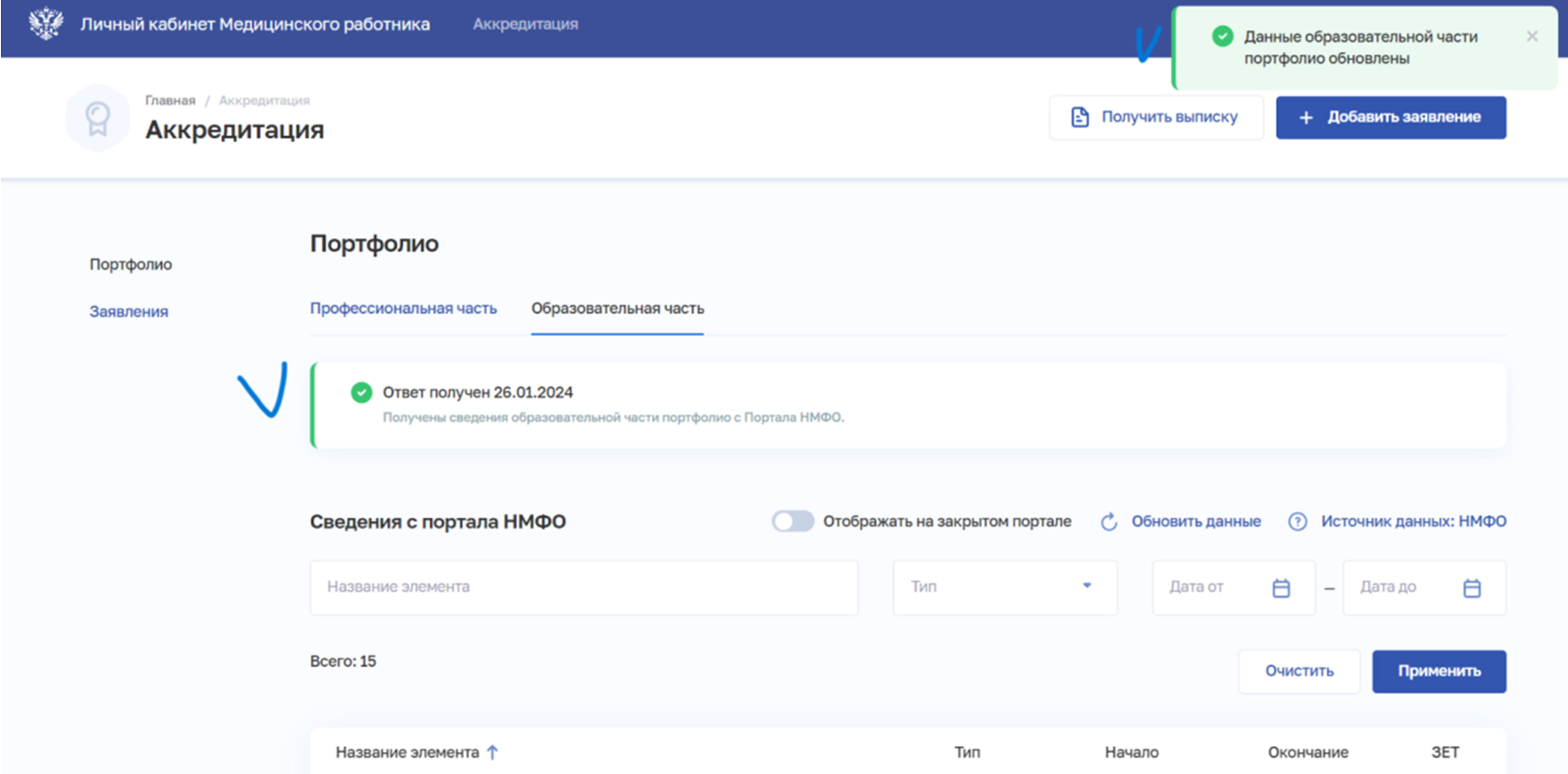
Task: Click the ЗЕТ column header
Action: click(1445, 752)
